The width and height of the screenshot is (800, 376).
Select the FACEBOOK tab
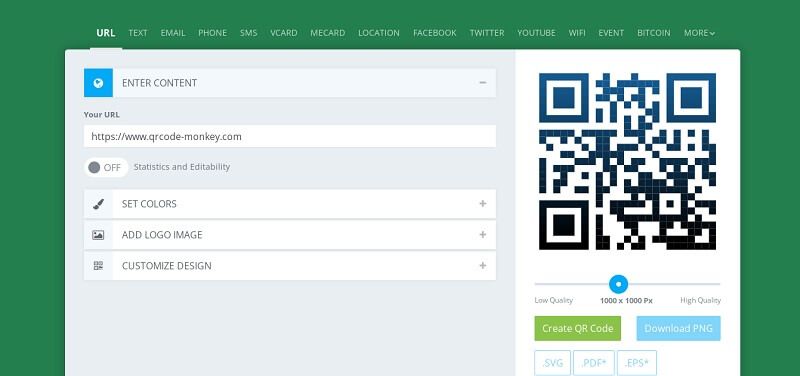tap(435, 33)
